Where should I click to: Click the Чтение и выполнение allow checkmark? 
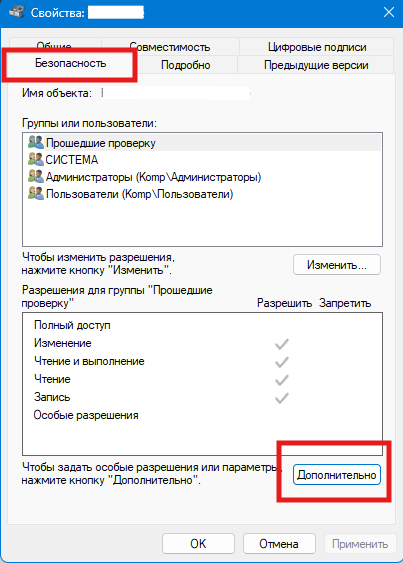pos(282,362)
